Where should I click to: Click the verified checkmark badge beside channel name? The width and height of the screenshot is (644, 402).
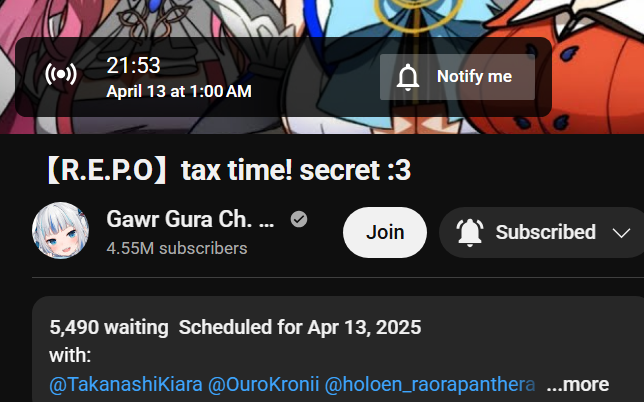299,219
